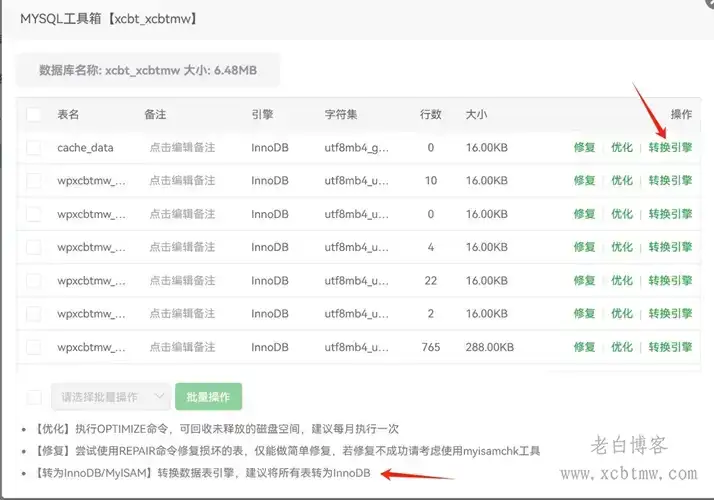The height and width of the screenshot is (500, 714).
Task: Optimize (优化) the wpxcbtmw table with 4 rows
Action: click(x=622, y=247)
